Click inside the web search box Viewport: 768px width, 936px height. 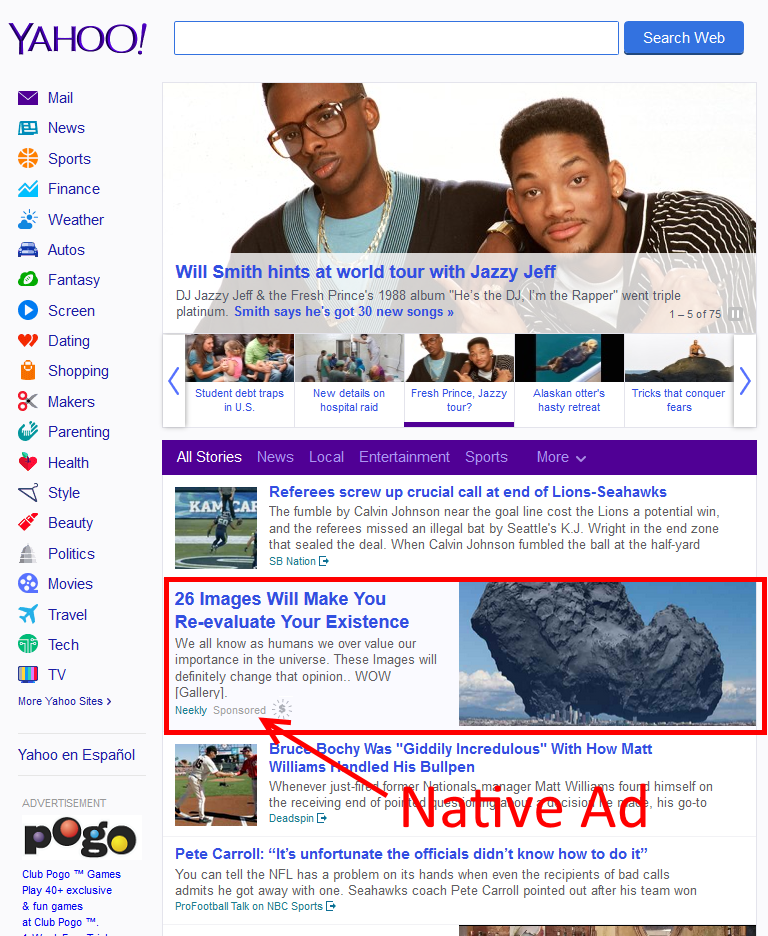coord(396,38)
